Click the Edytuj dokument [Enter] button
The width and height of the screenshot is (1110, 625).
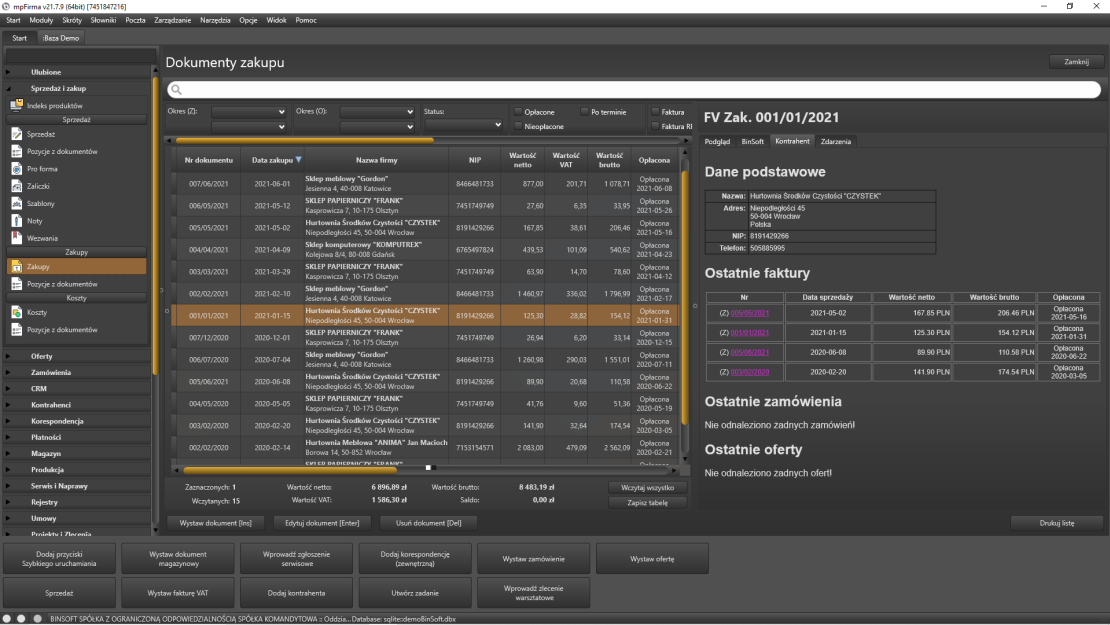point(322,523)
